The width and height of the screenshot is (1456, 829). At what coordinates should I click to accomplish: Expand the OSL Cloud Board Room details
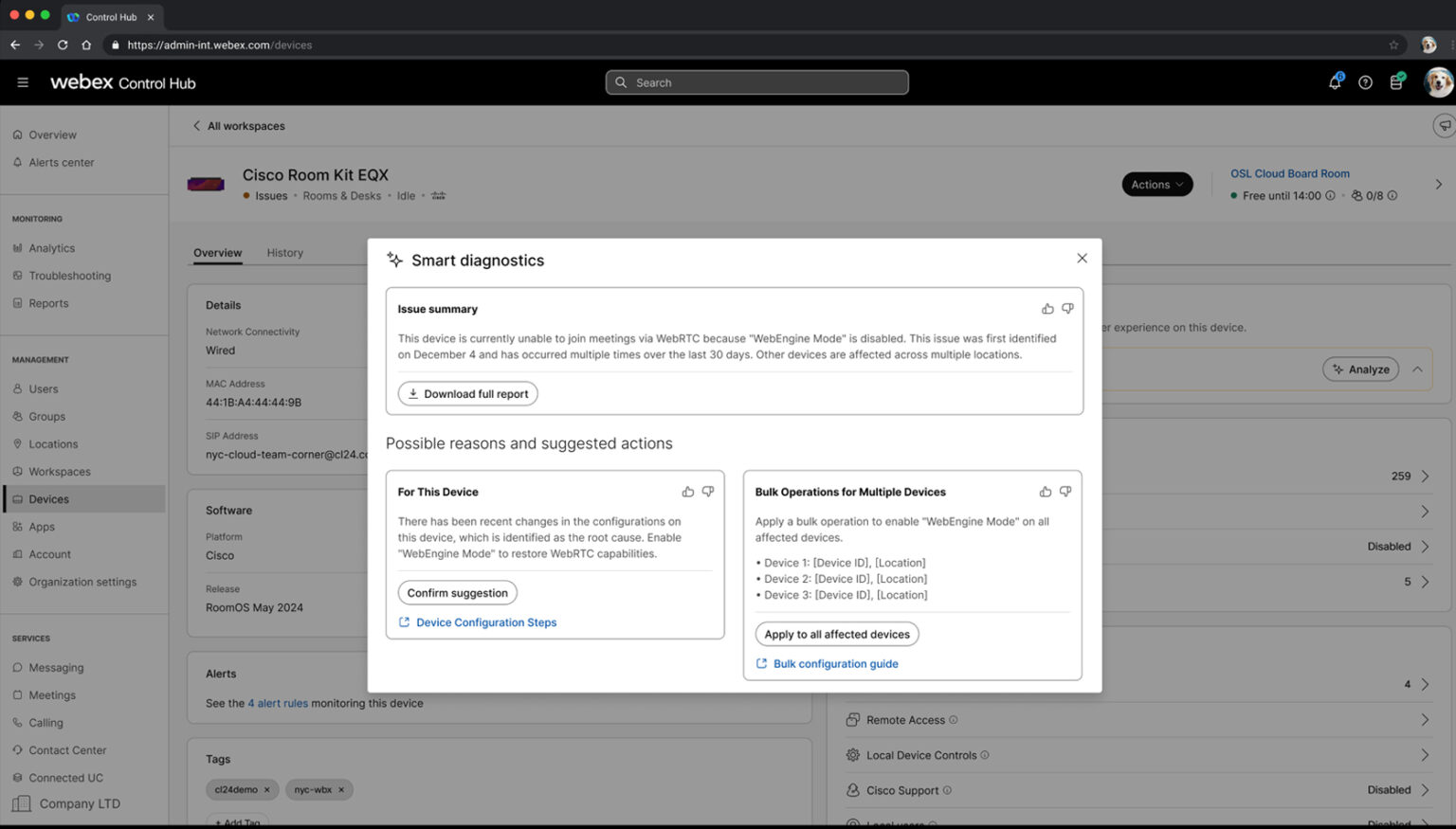pos(1440,184)
